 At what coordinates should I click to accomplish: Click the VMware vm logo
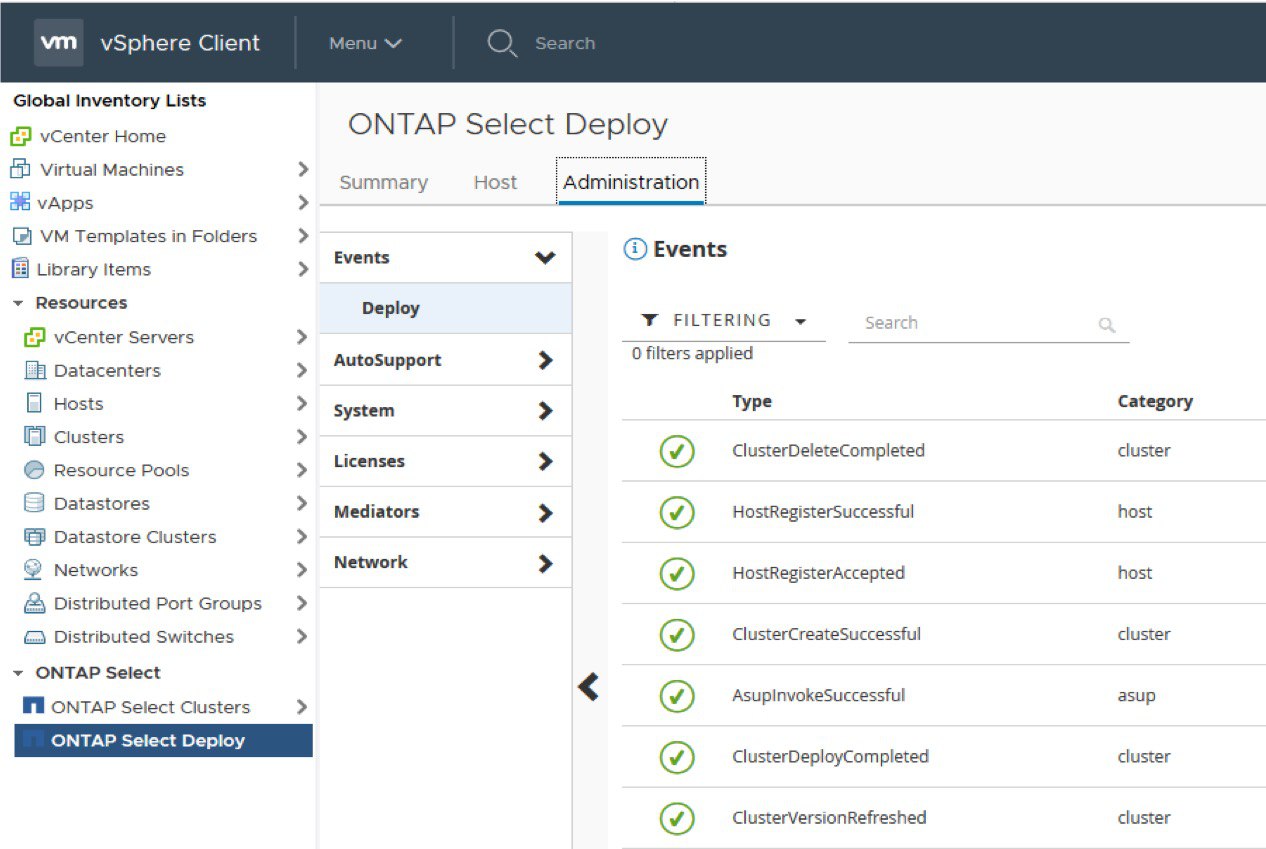tap(59, 43)
